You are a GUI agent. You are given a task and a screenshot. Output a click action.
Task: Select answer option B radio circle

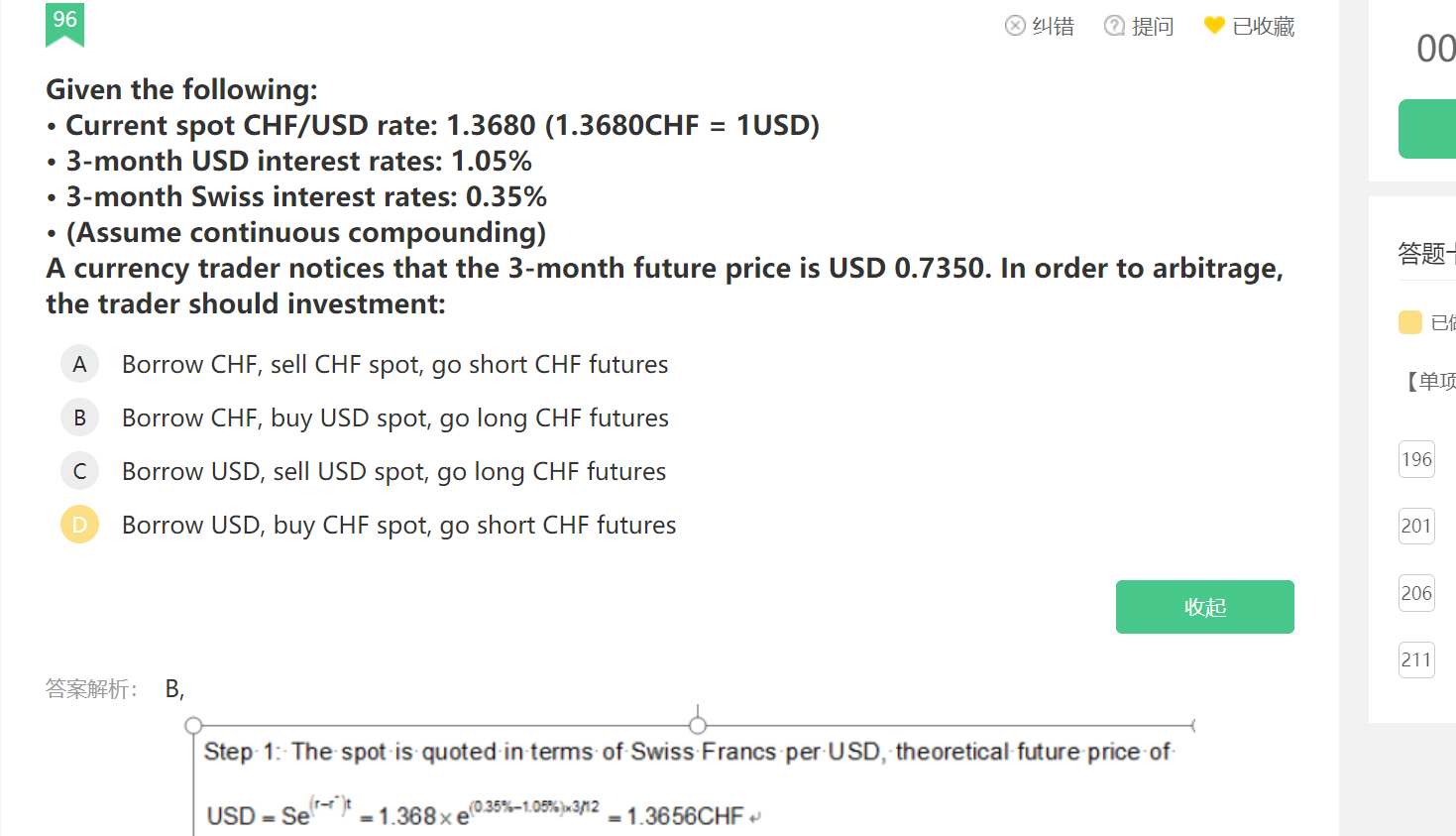click(x=80, y=418)
